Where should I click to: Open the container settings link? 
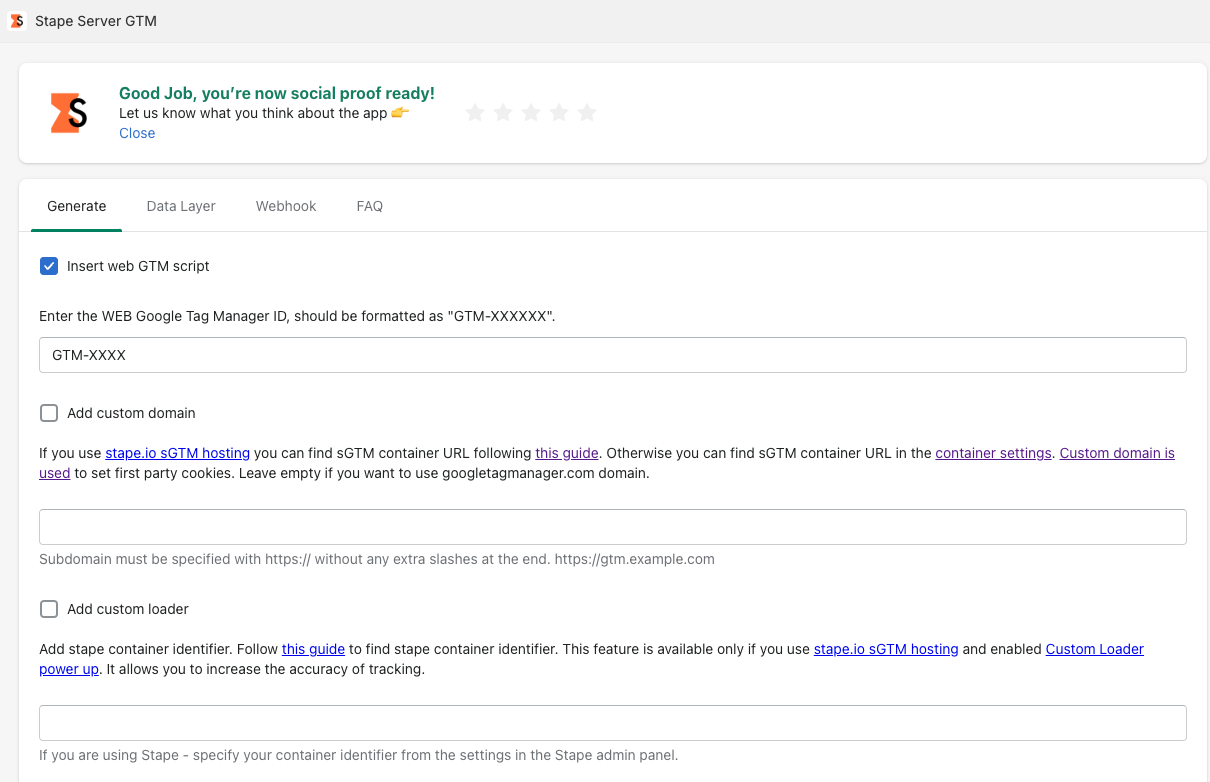(x=993, y=453)
